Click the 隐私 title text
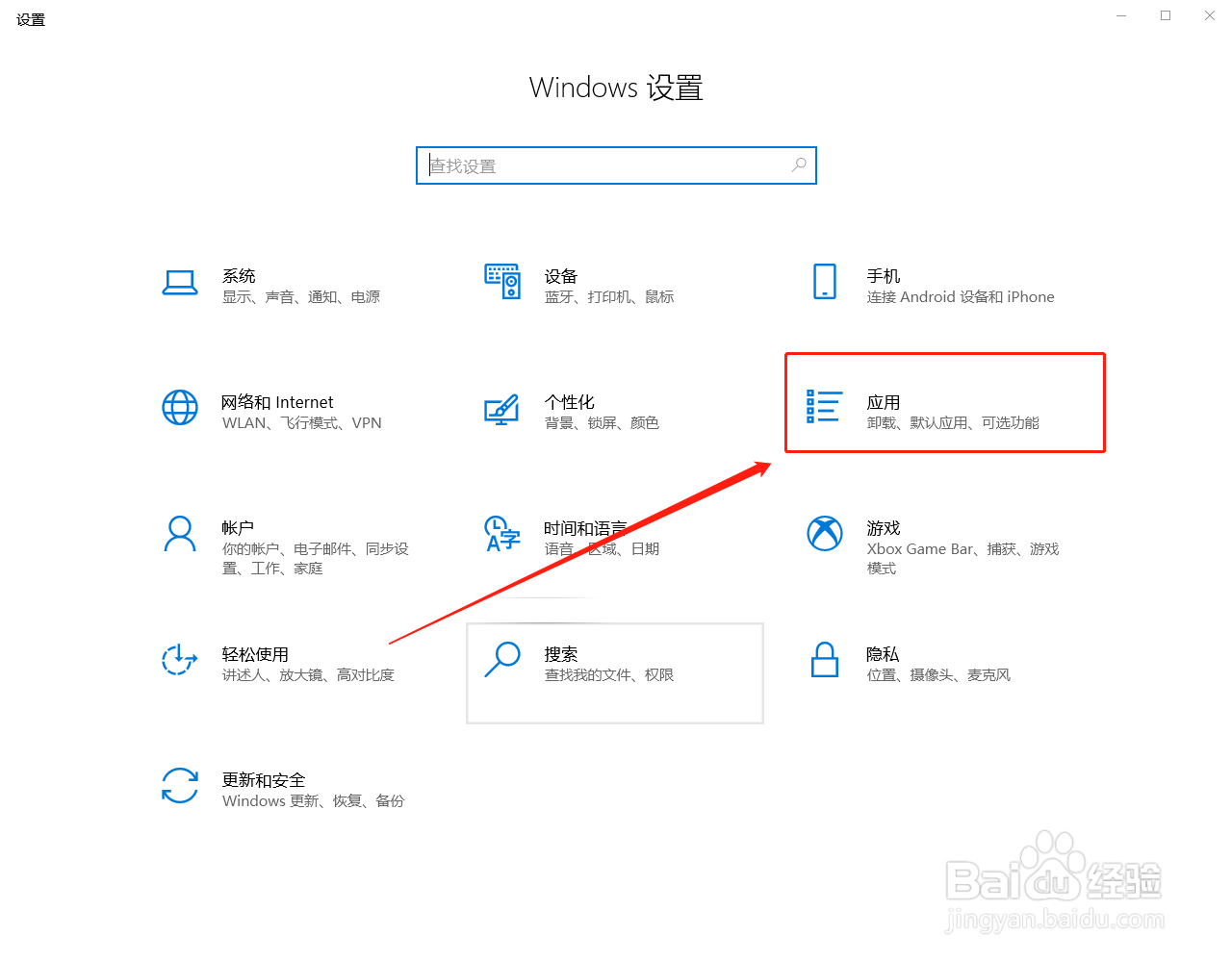The image size is (1232, 962). point(883,654)
